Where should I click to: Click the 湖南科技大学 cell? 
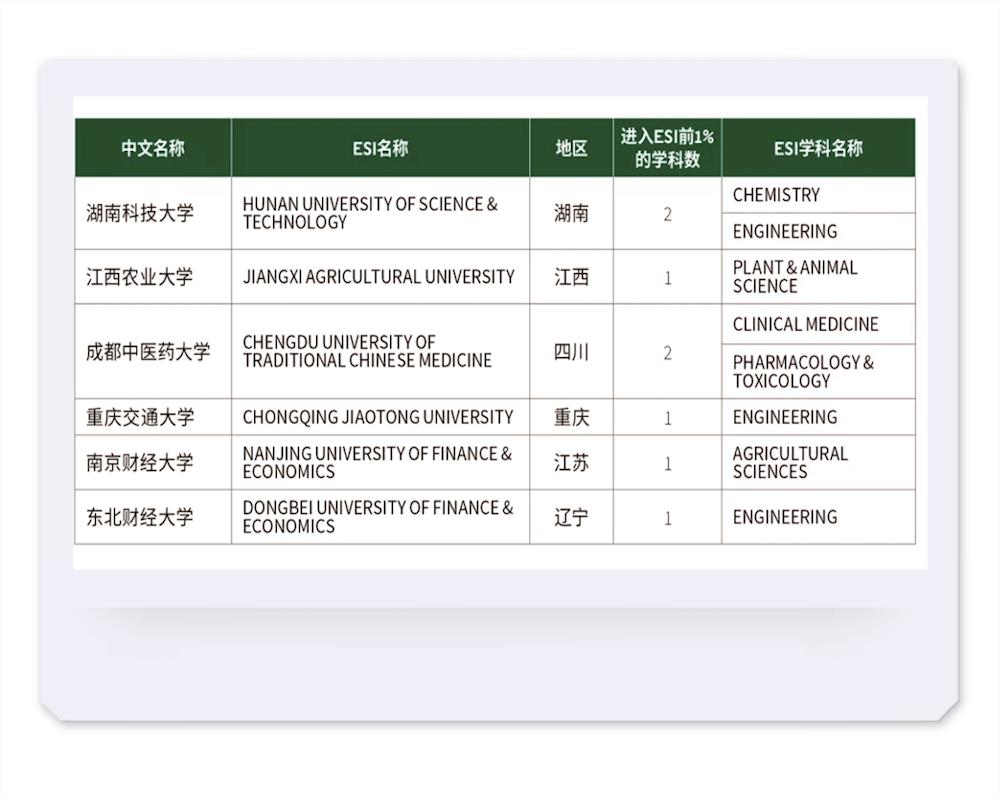click(x=153, y=213)
